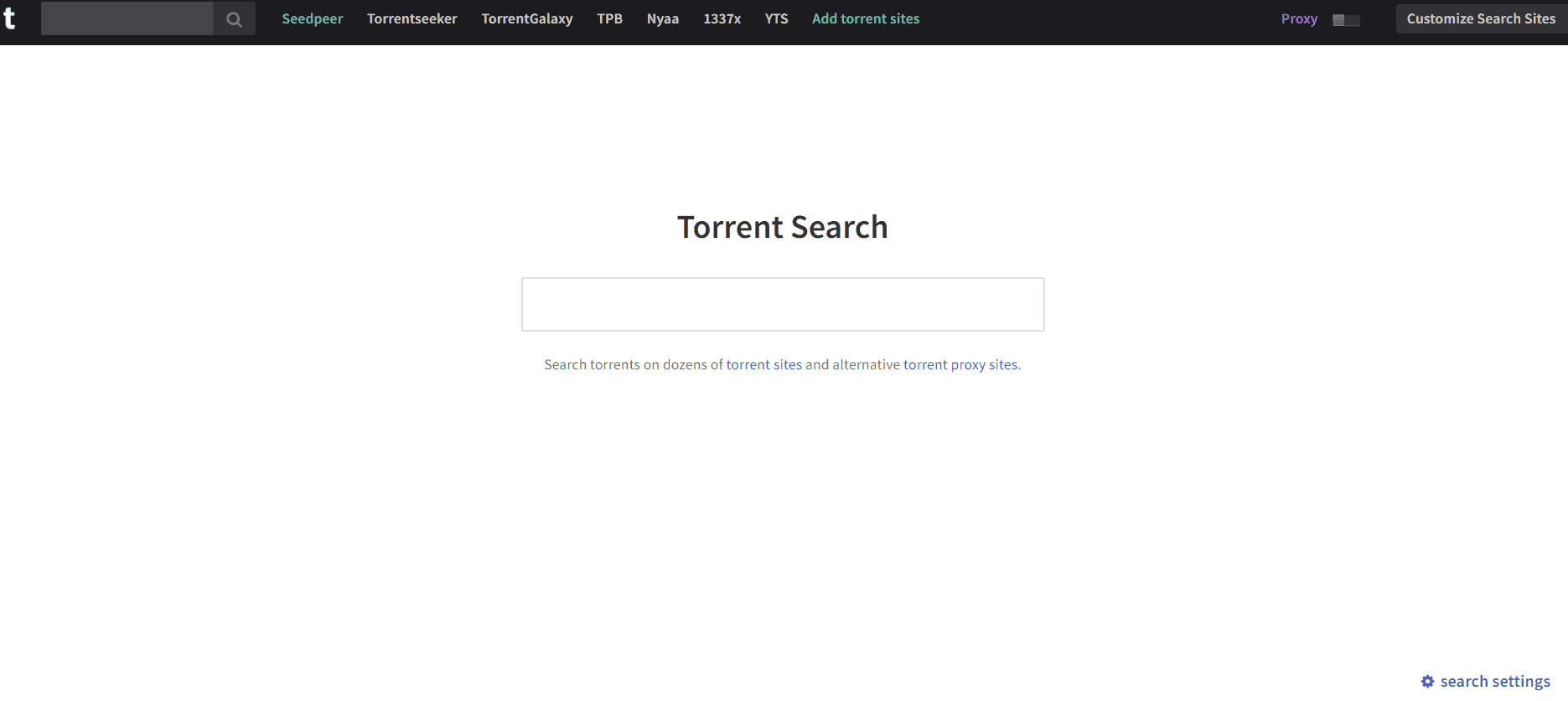
Task: Click the main Torrent Search input box
Action: [783, 304]
